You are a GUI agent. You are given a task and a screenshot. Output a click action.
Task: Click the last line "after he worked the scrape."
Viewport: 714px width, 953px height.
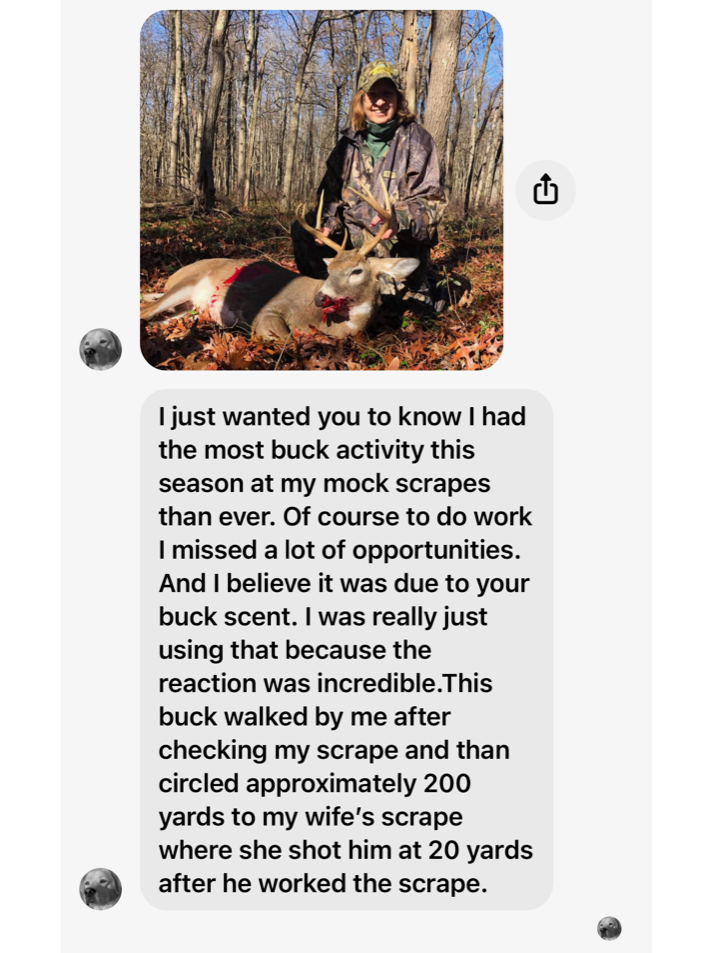[x=322, y=883]
